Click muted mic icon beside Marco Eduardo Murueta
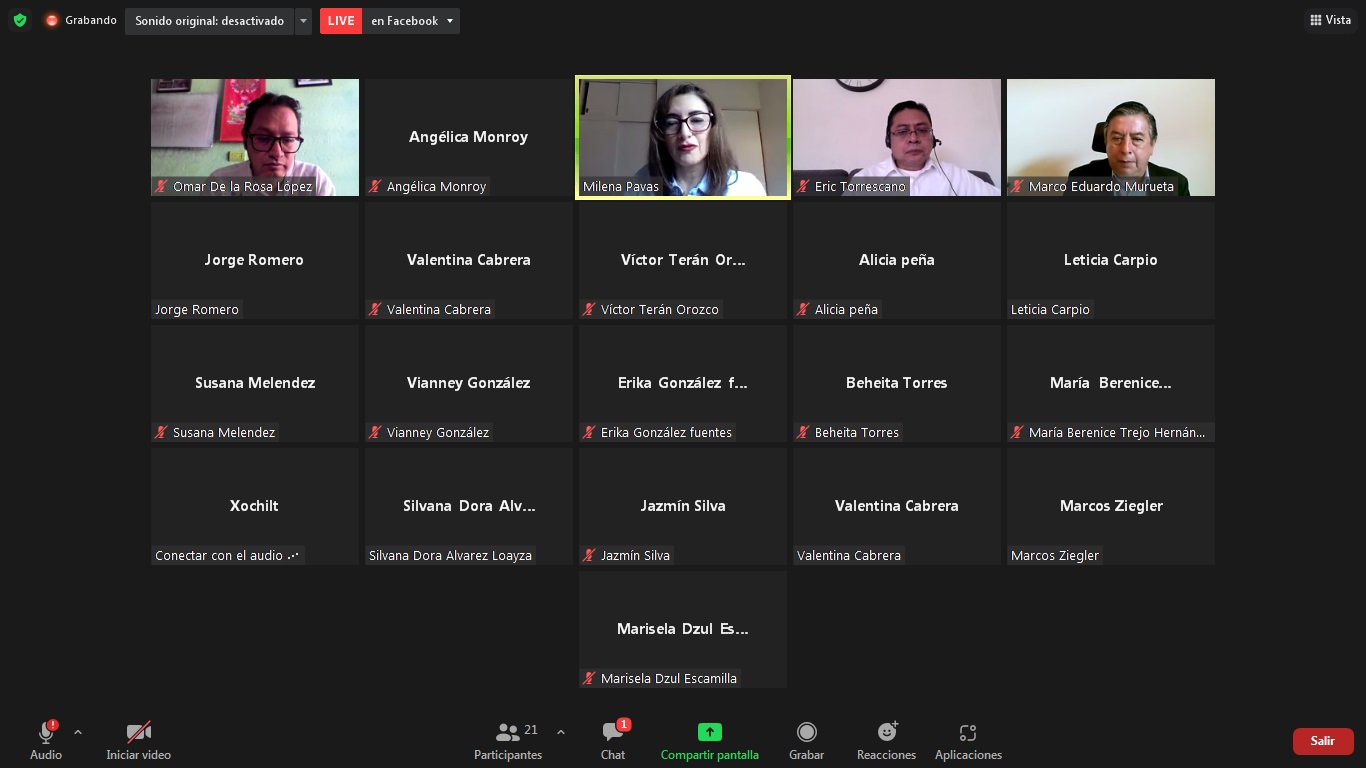The image size is (1366, 768). [x=1017, y=186]
